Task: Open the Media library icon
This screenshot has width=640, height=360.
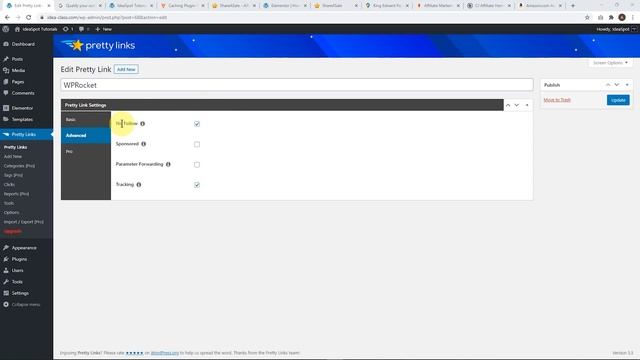Action: pyautogui.click(x=6, y=70)
